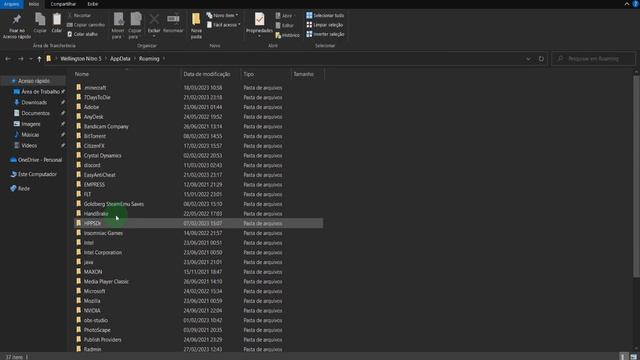
Task: Open Histórico in the ribbon
Action: tap(287, 36)
